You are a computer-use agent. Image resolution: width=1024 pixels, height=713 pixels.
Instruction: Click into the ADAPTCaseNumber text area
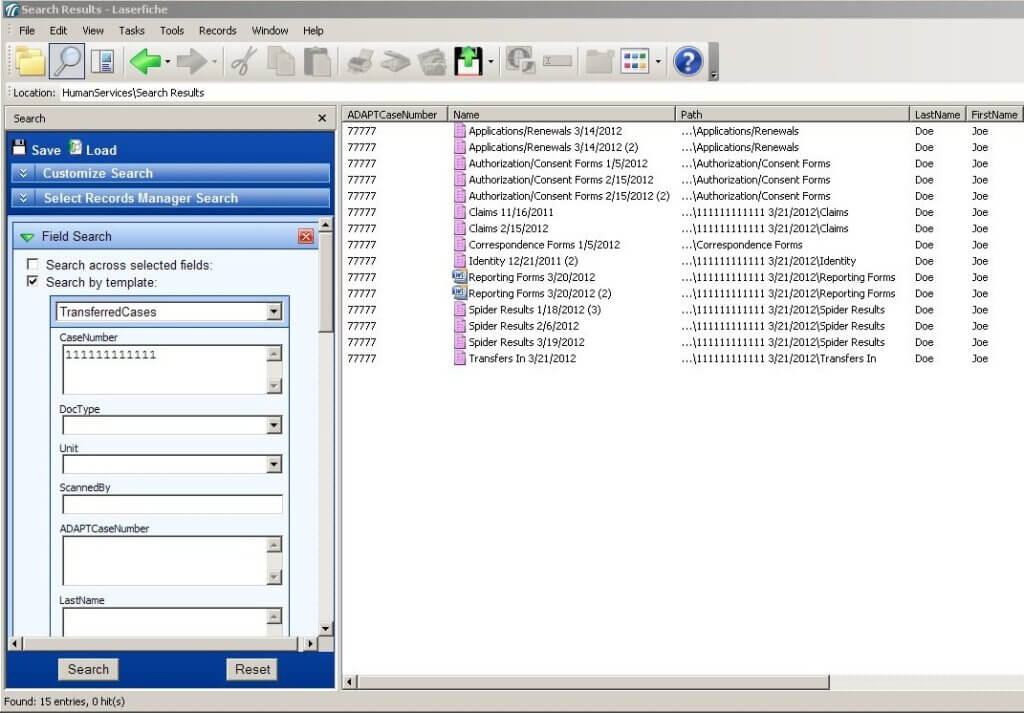click(165, 561)
